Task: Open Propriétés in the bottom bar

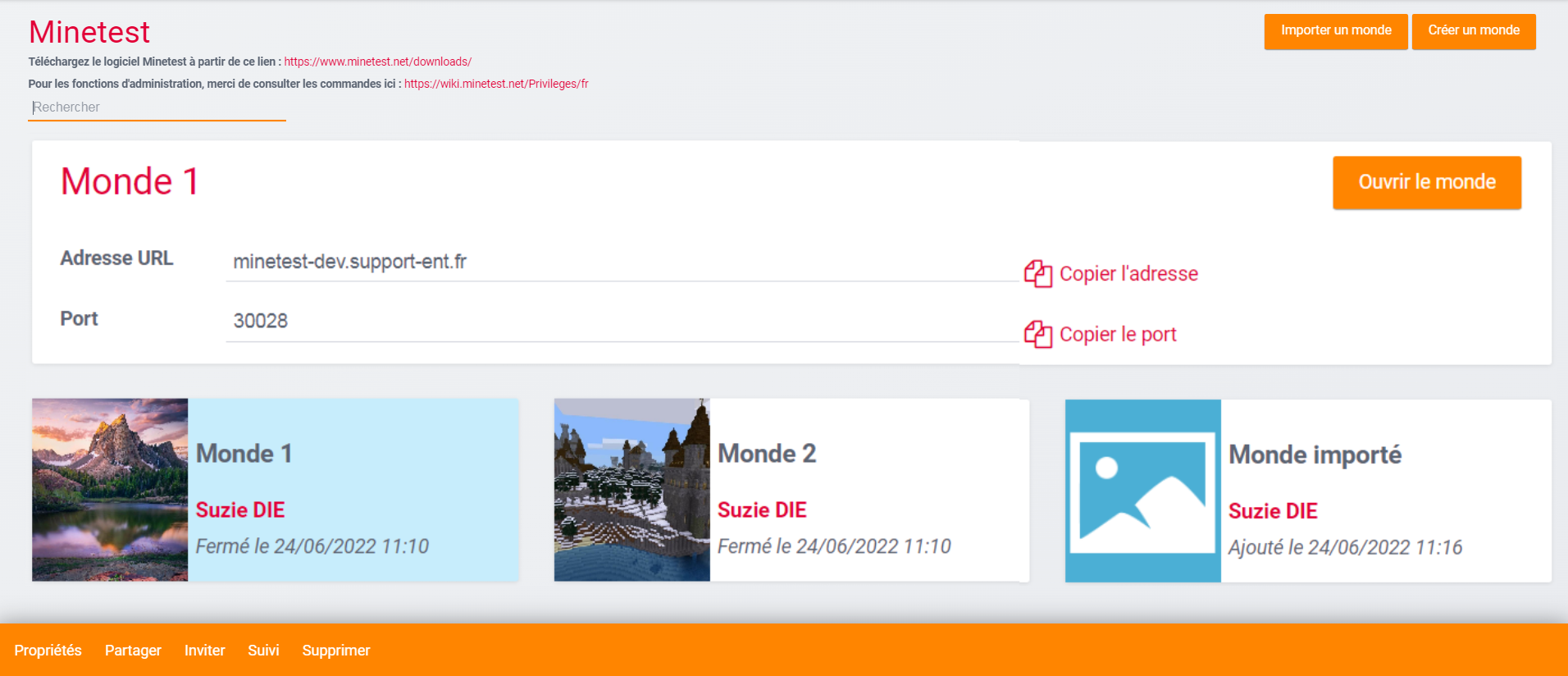Action: [48, 651]
